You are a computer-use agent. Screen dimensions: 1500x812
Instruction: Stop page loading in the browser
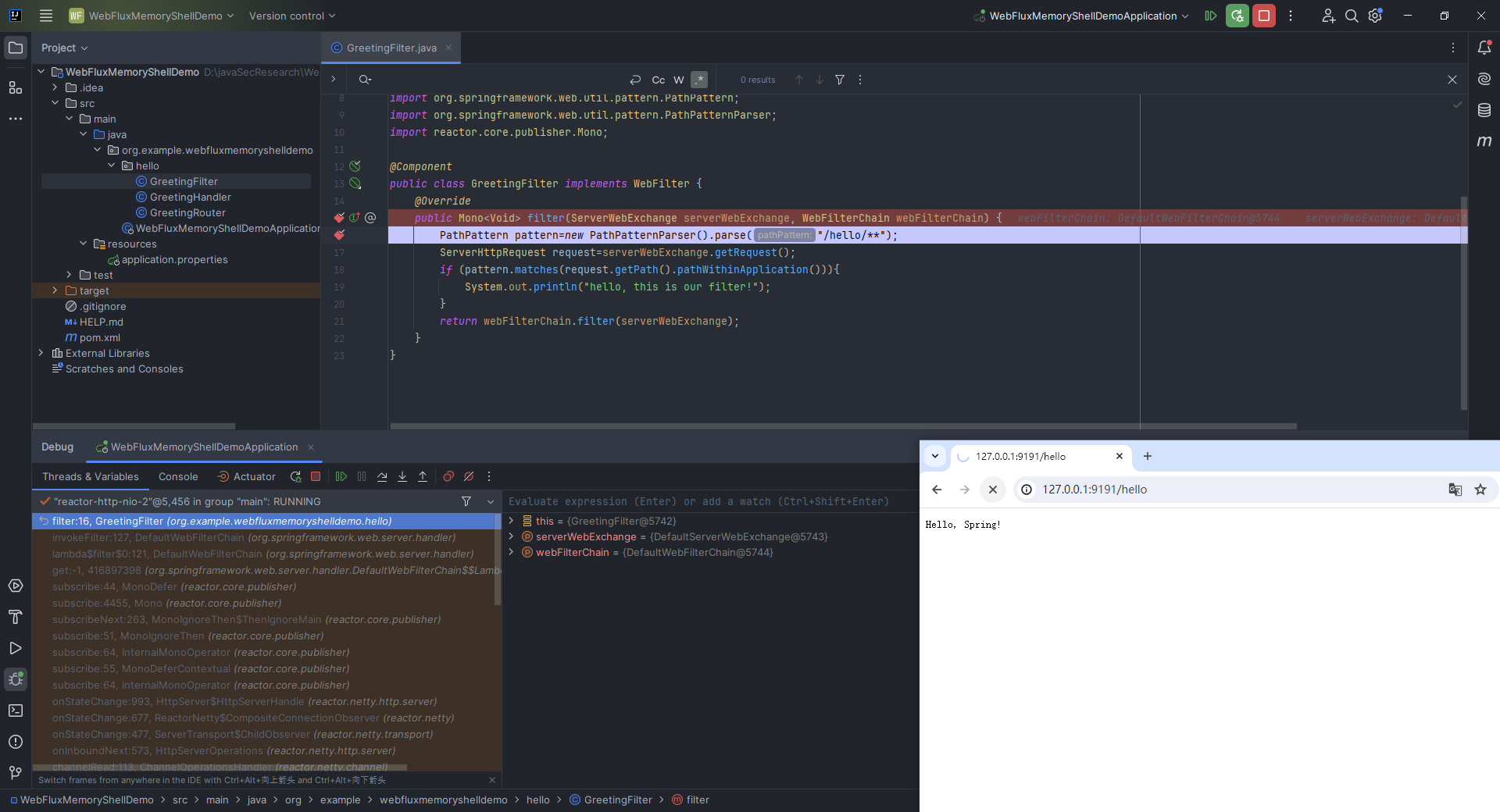coord(993,490)
